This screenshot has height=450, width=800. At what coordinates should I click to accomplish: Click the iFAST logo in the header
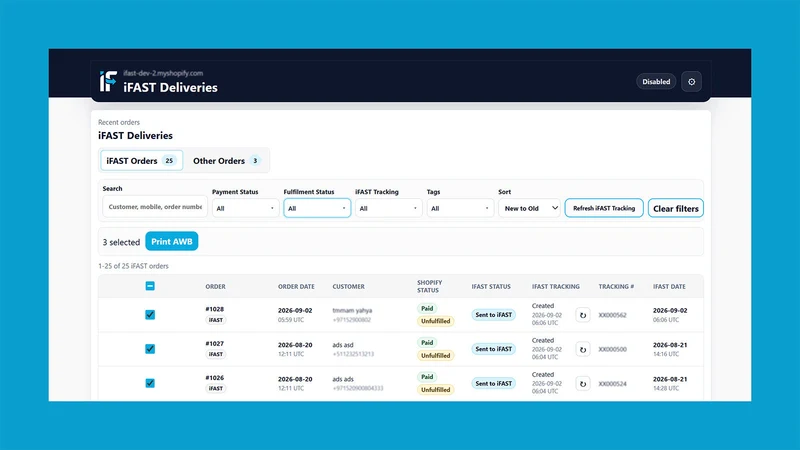coord(108,81)
